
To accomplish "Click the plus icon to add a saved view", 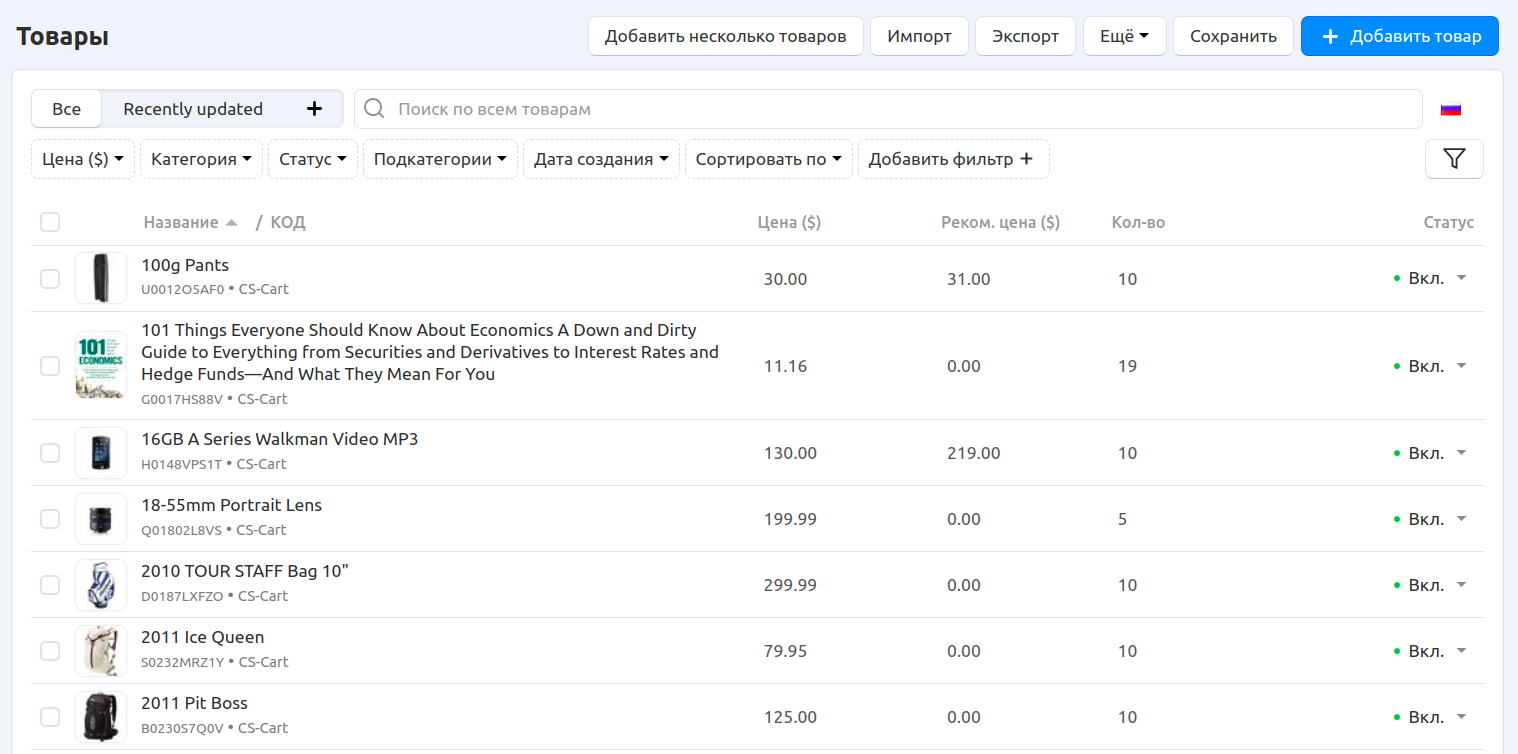I will pos(314,109).
